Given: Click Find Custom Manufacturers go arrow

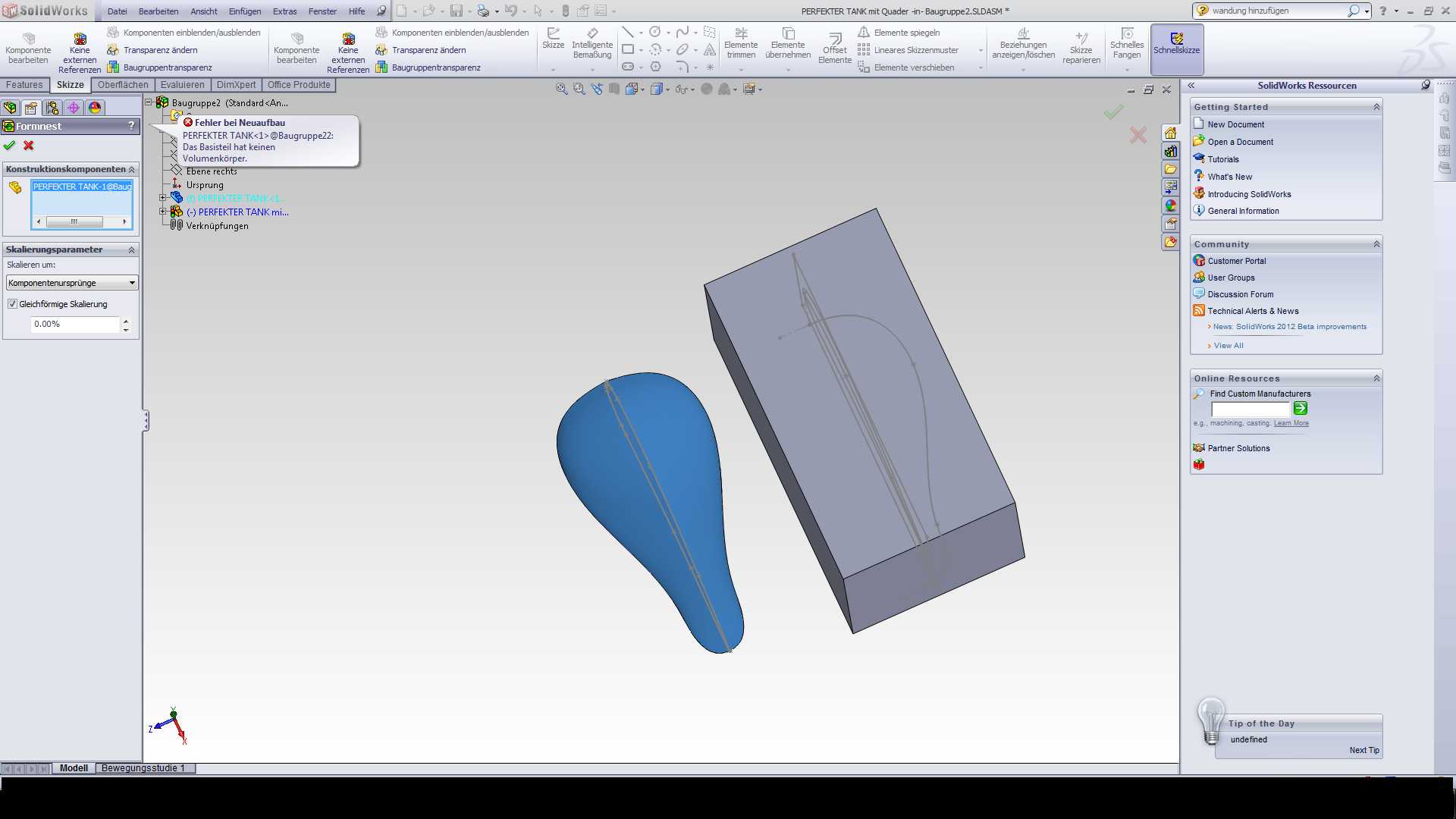Looking at the screenshot, I should click(1300, 409).
